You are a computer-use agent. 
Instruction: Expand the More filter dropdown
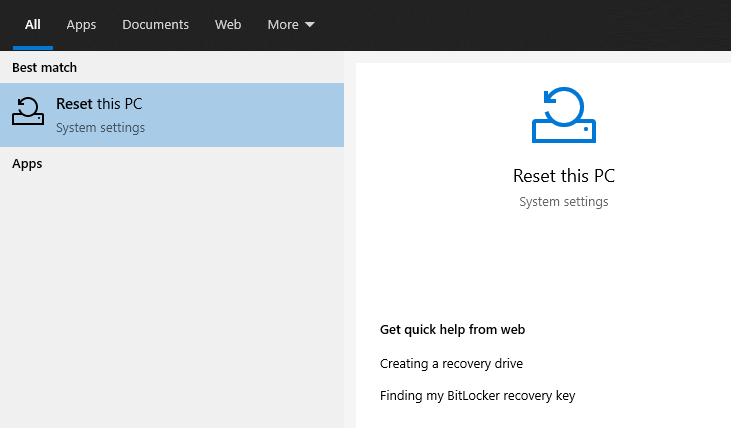tap(291, 25)
